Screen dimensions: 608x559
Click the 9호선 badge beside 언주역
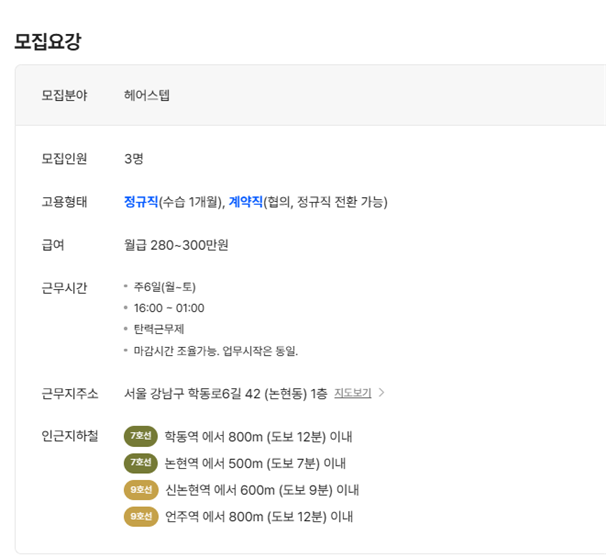click(141, 517)
